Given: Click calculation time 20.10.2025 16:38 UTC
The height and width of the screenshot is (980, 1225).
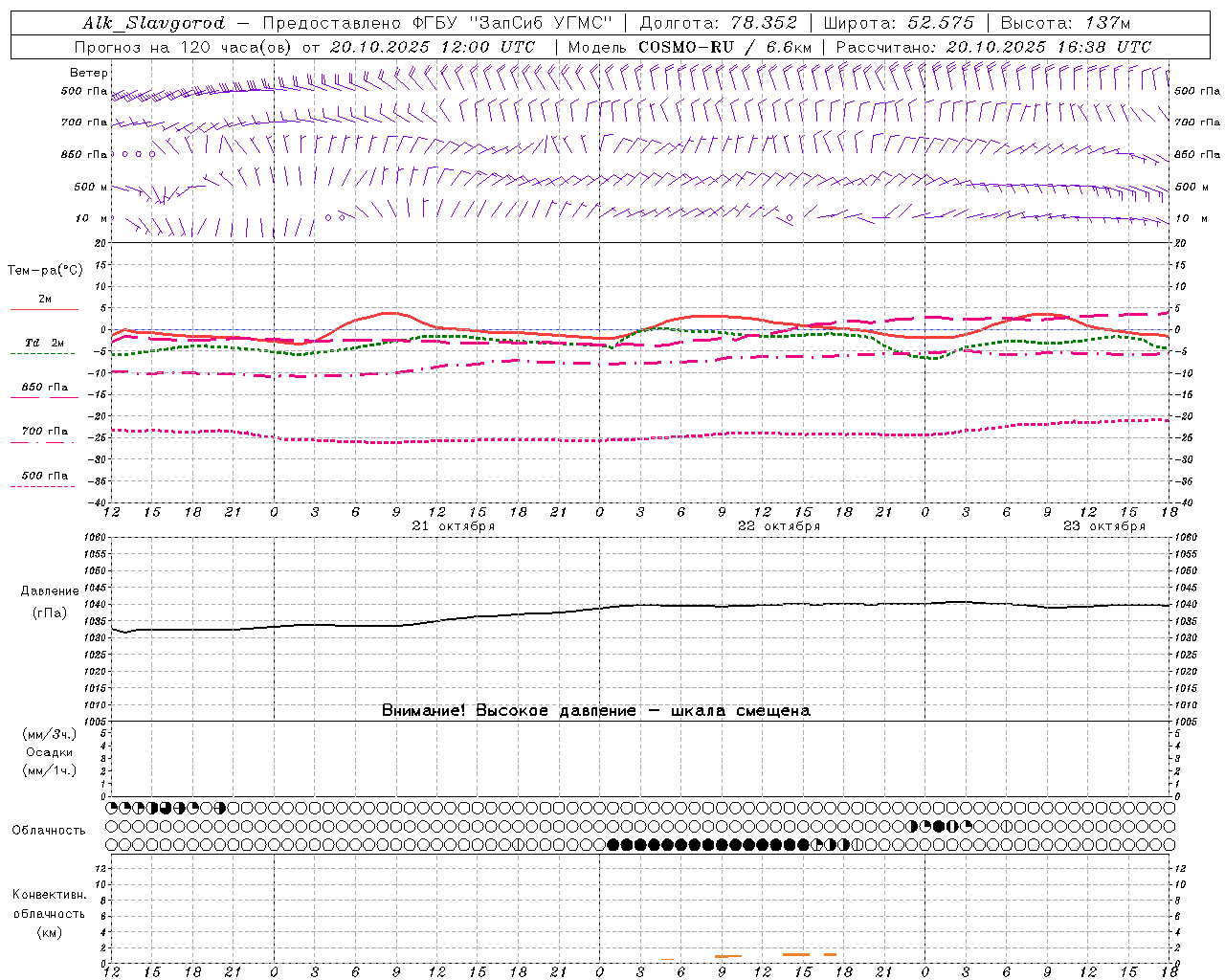Looking at the screenshot, I should (1049, 47).
